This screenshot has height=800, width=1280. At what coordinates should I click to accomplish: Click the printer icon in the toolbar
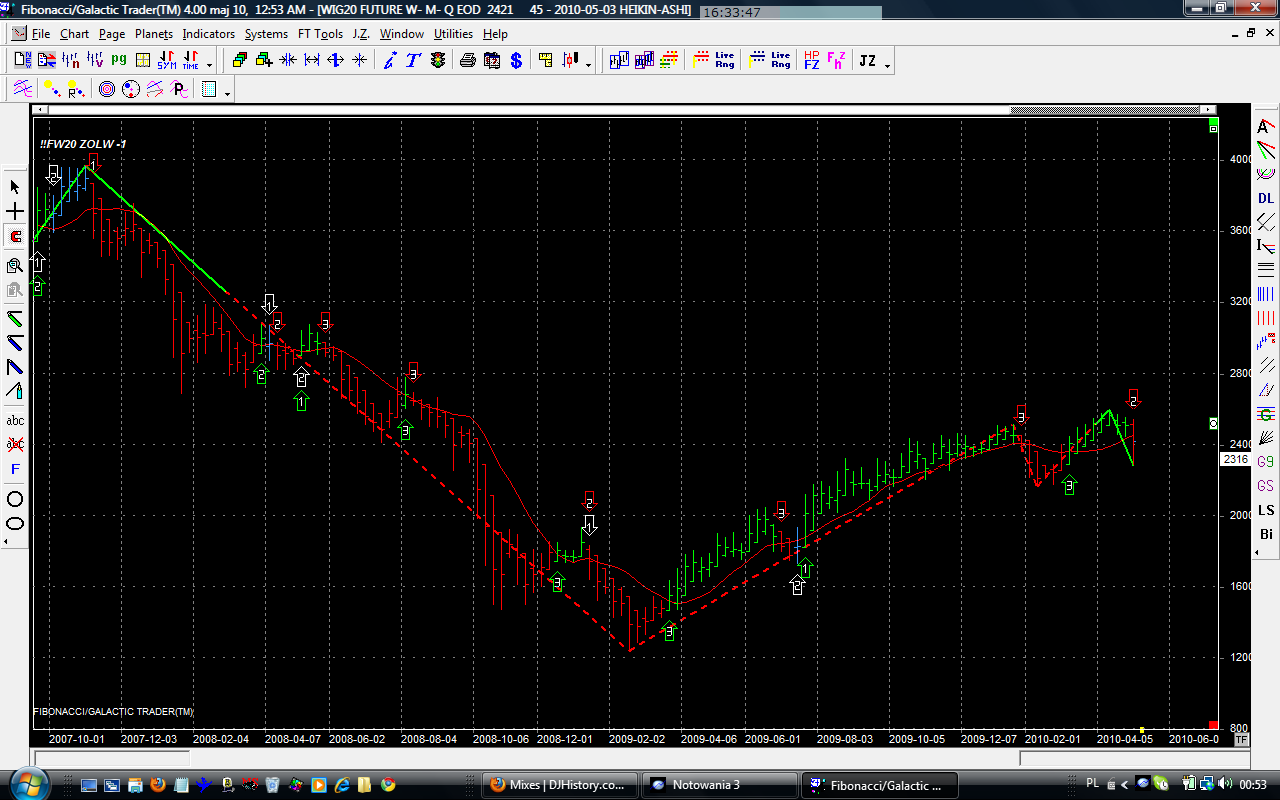(467, 61)
